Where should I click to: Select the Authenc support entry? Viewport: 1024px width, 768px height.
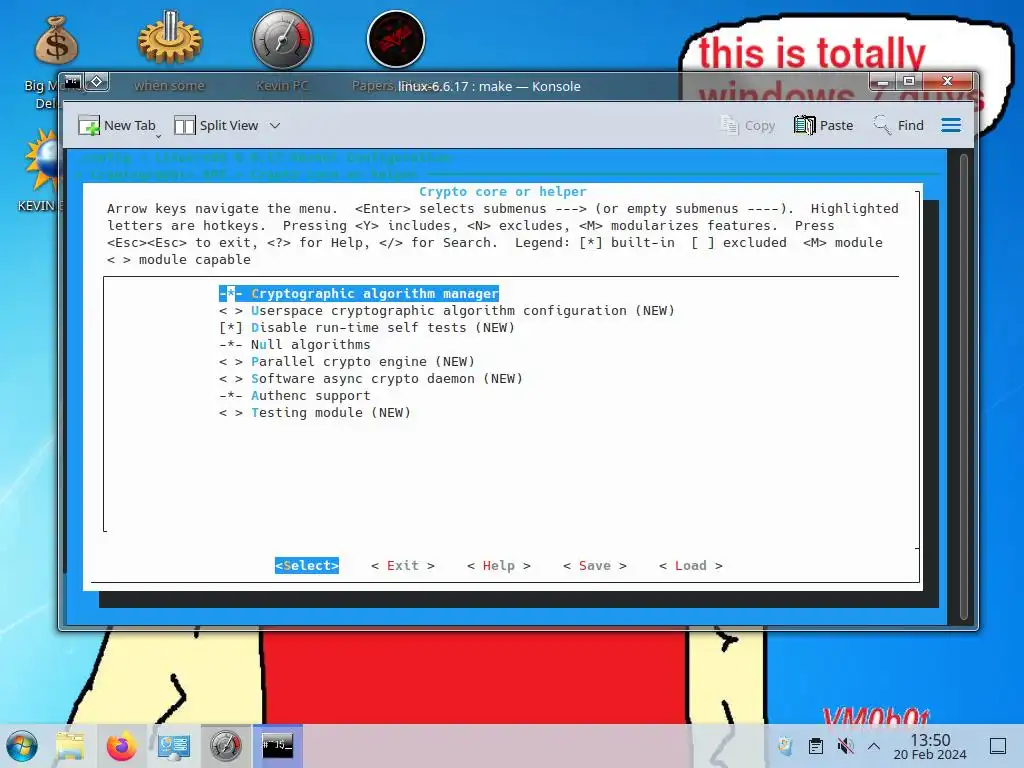295,396
